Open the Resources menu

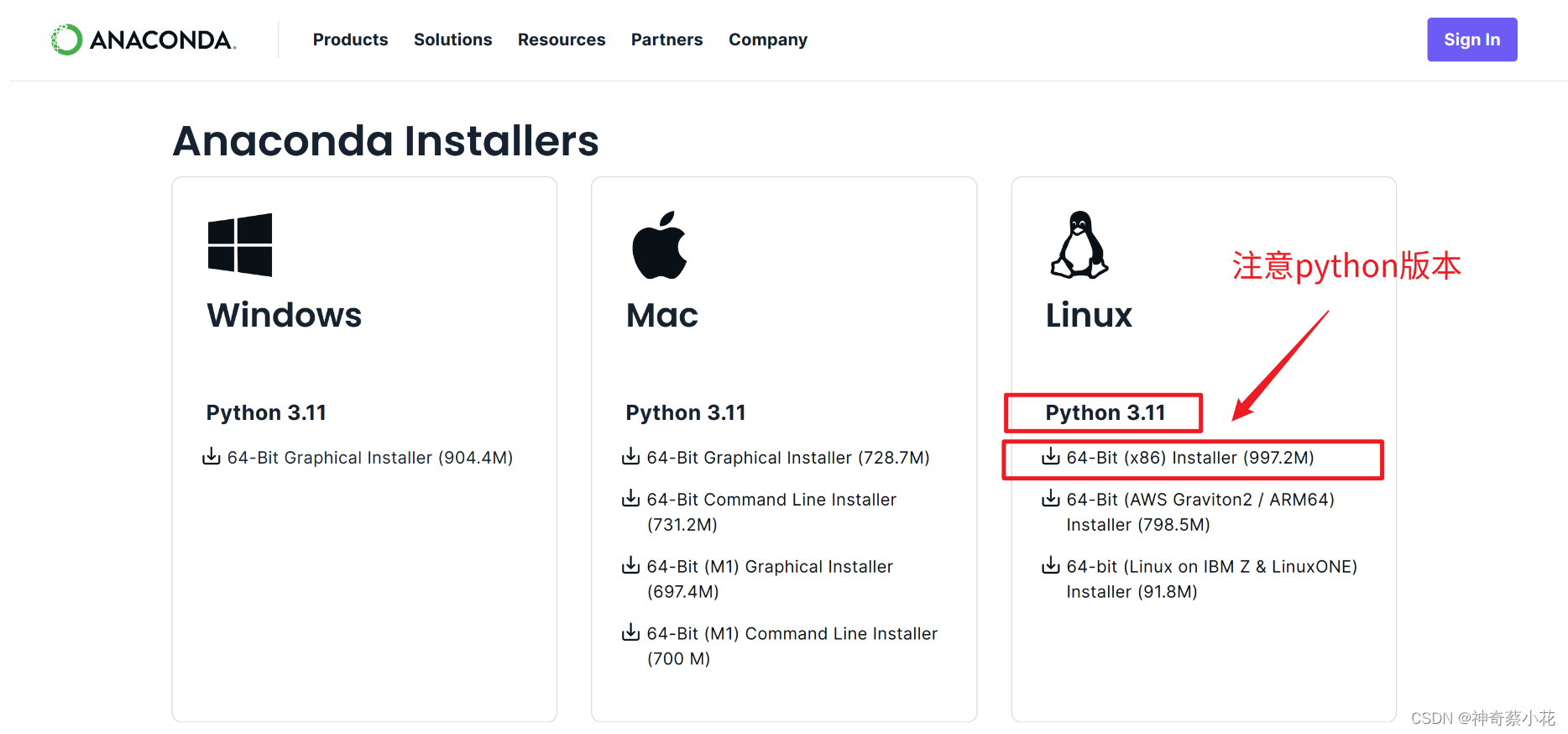click(x=562, y=39)
